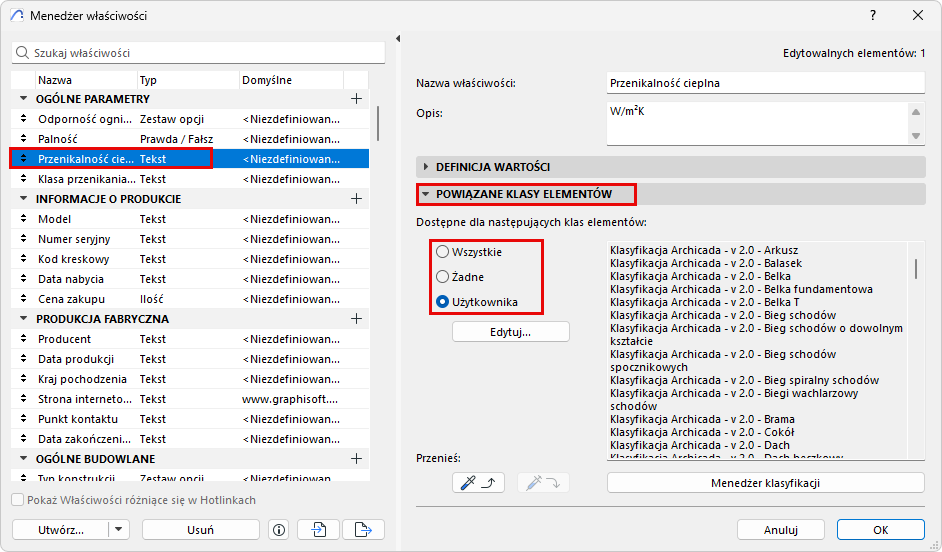Click the property list scrollbar
The height and width of the screenshot is (552, 942).
[x=378, y=123]
